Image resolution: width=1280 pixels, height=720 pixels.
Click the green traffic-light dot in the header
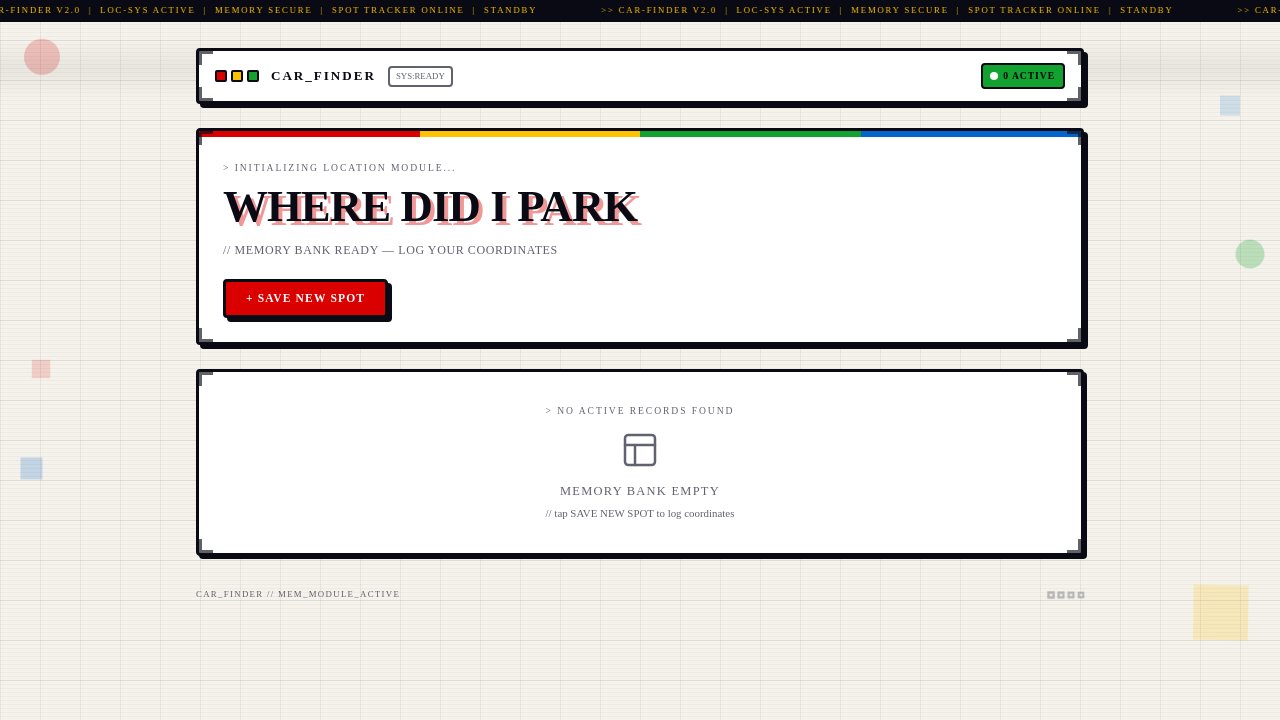coord(253,76)
